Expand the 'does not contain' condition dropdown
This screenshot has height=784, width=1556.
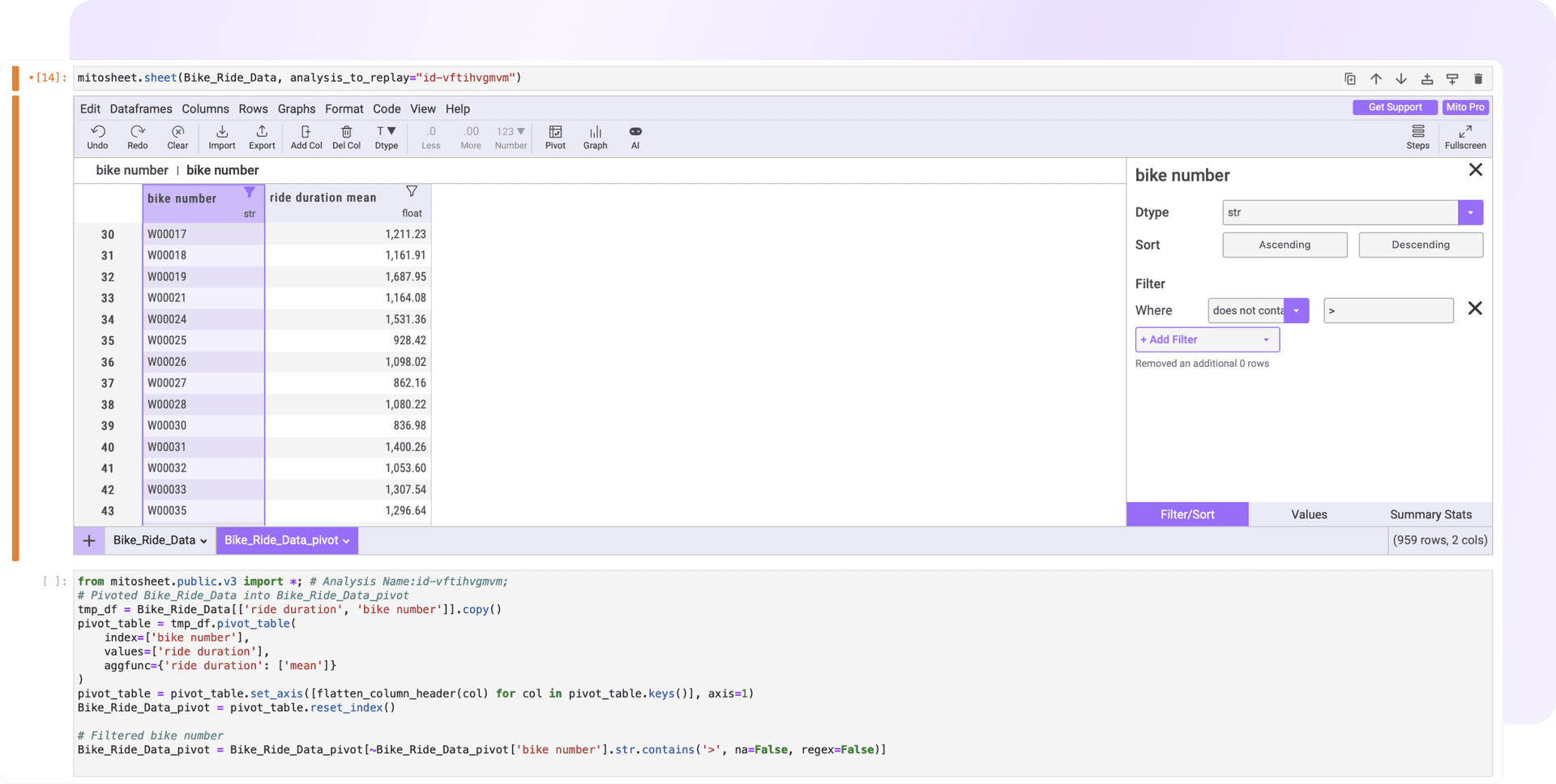click(x=1297, y=310)
